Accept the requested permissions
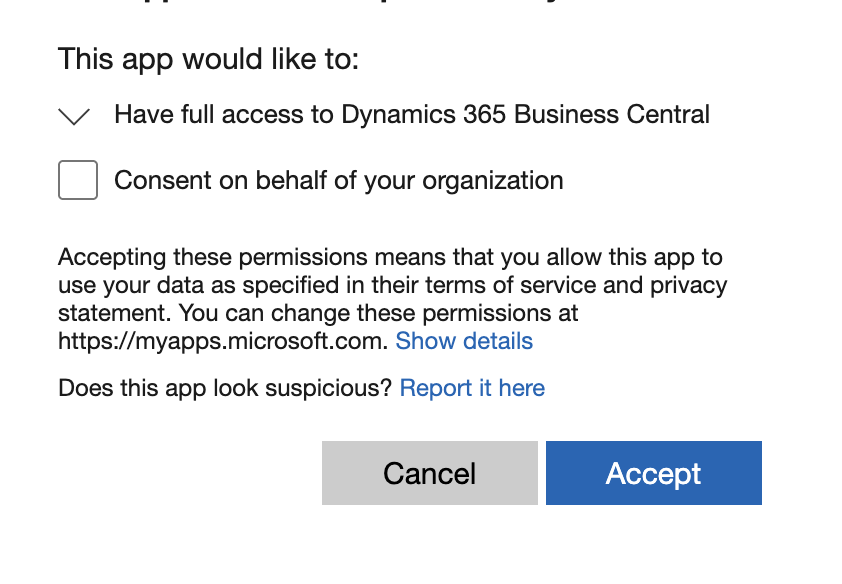The width and height of the screenshot is (842, 584). 654,473
